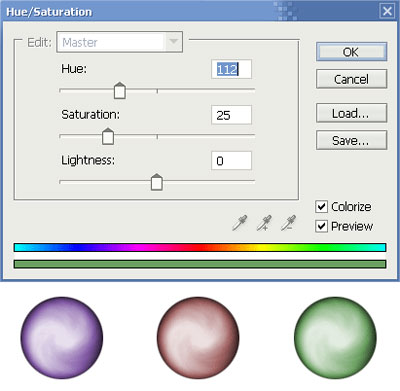Click the OK button
This screenshot has height=391, width=400.
tap(351, 52)
